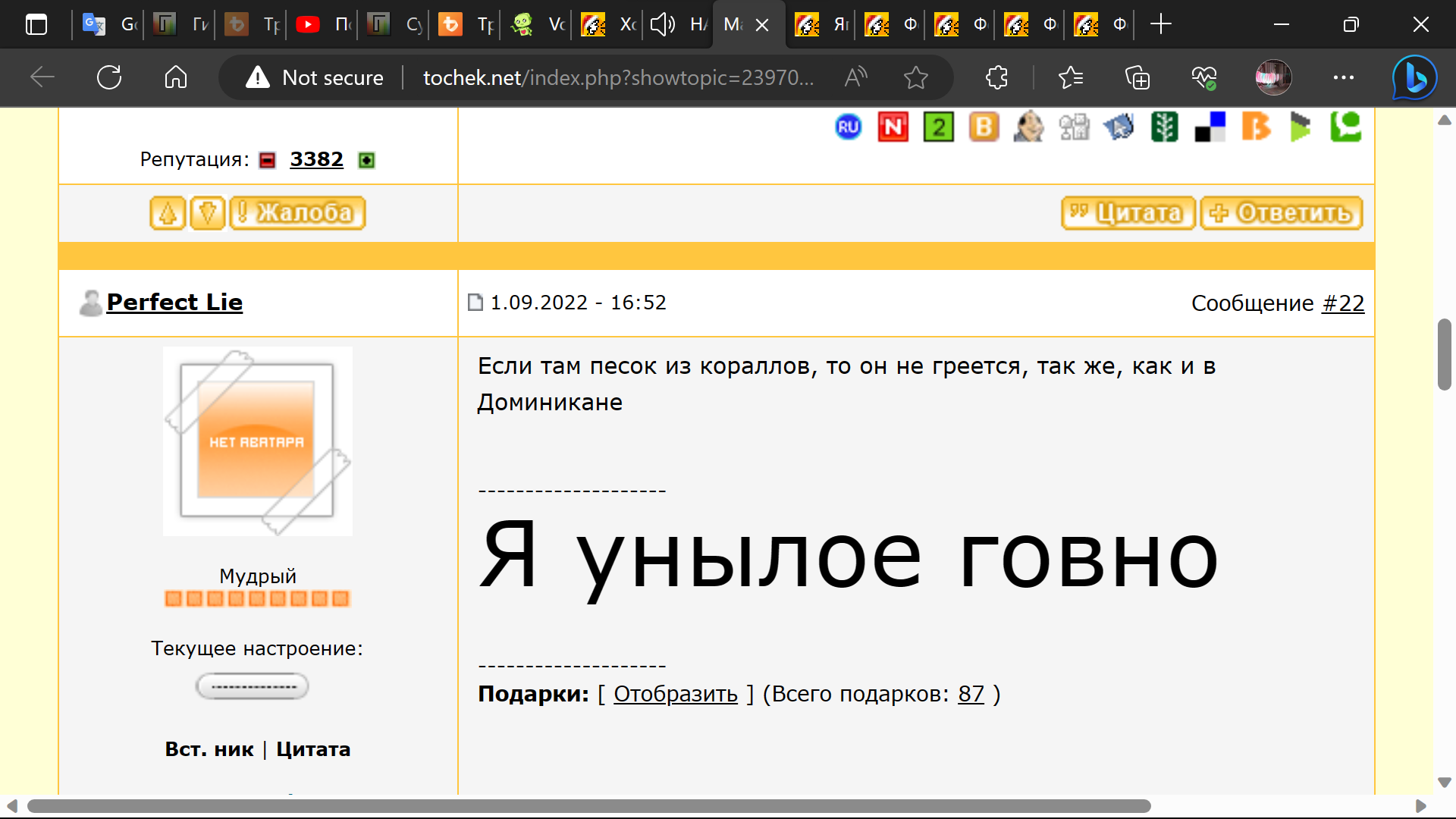Viewport: 1456px width, 819px height.
Task: Click the post document icon before the date
Action: 475,303
